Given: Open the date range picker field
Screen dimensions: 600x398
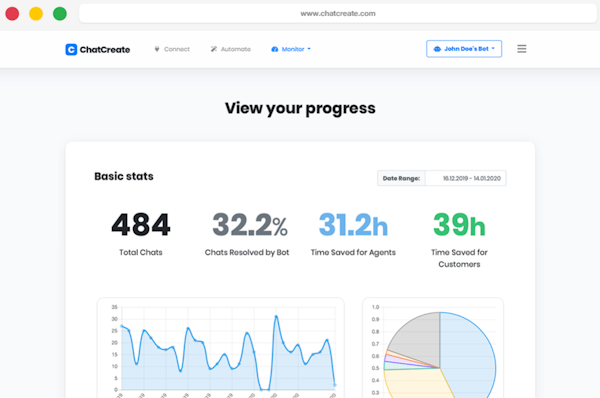Looking at the screenshot, I should 466,178.
